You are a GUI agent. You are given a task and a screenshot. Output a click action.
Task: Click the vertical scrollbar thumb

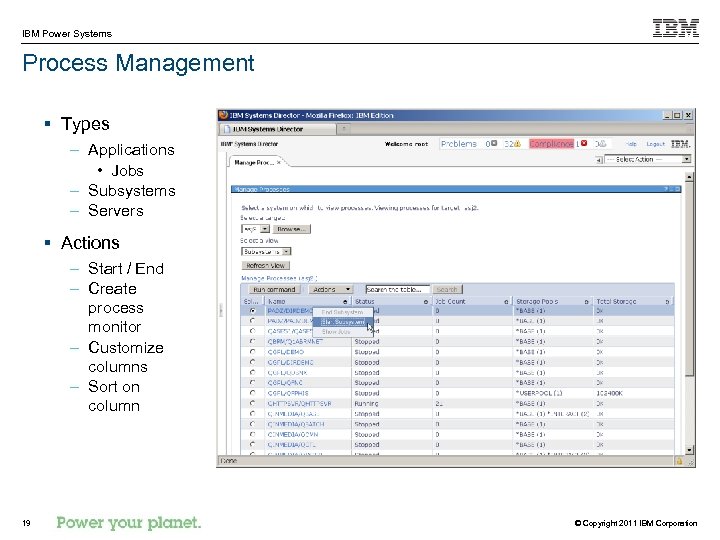[x=689, y=279]
